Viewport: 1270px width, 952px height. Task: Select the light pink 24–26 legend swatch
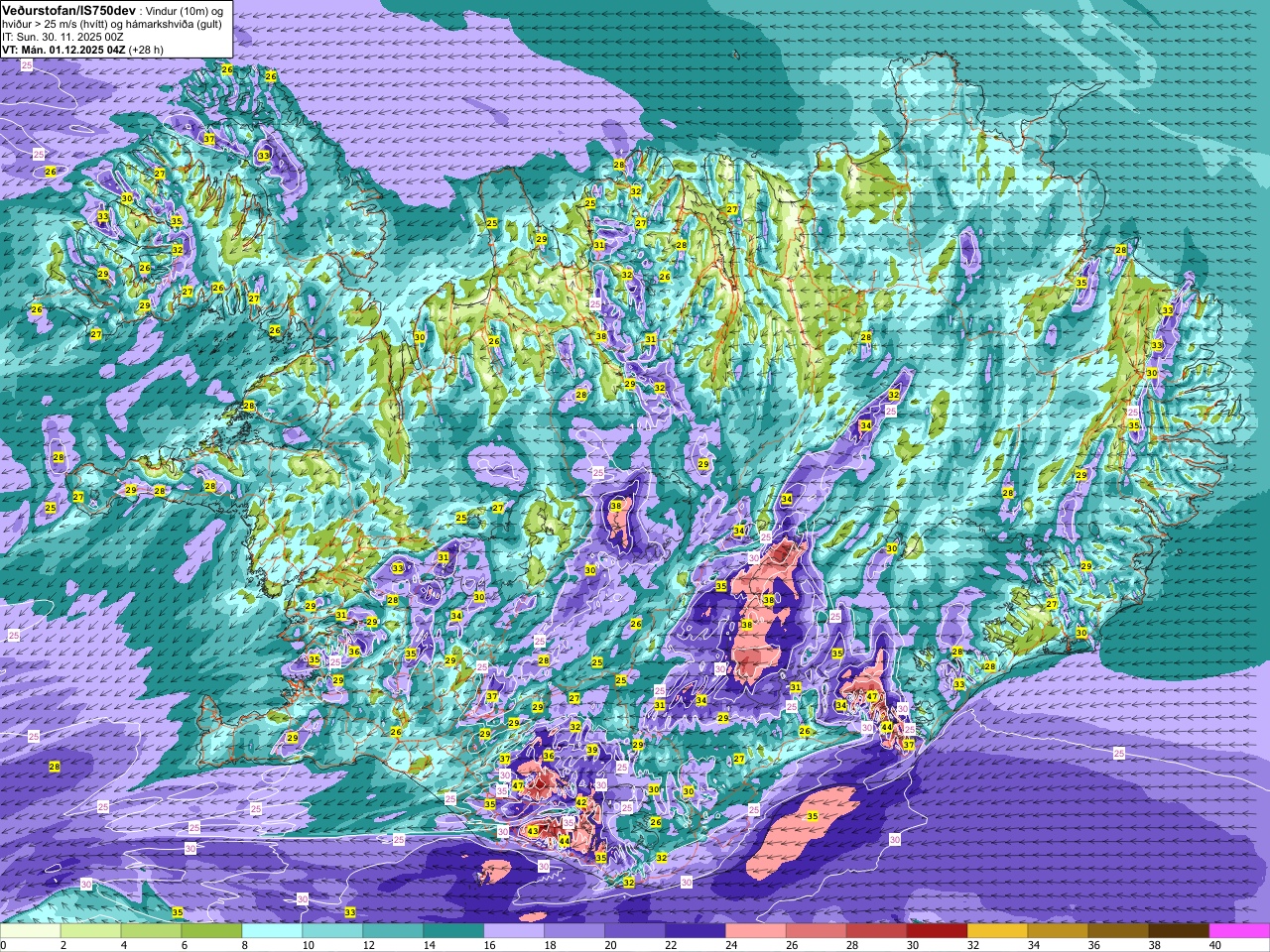point(756,931)
